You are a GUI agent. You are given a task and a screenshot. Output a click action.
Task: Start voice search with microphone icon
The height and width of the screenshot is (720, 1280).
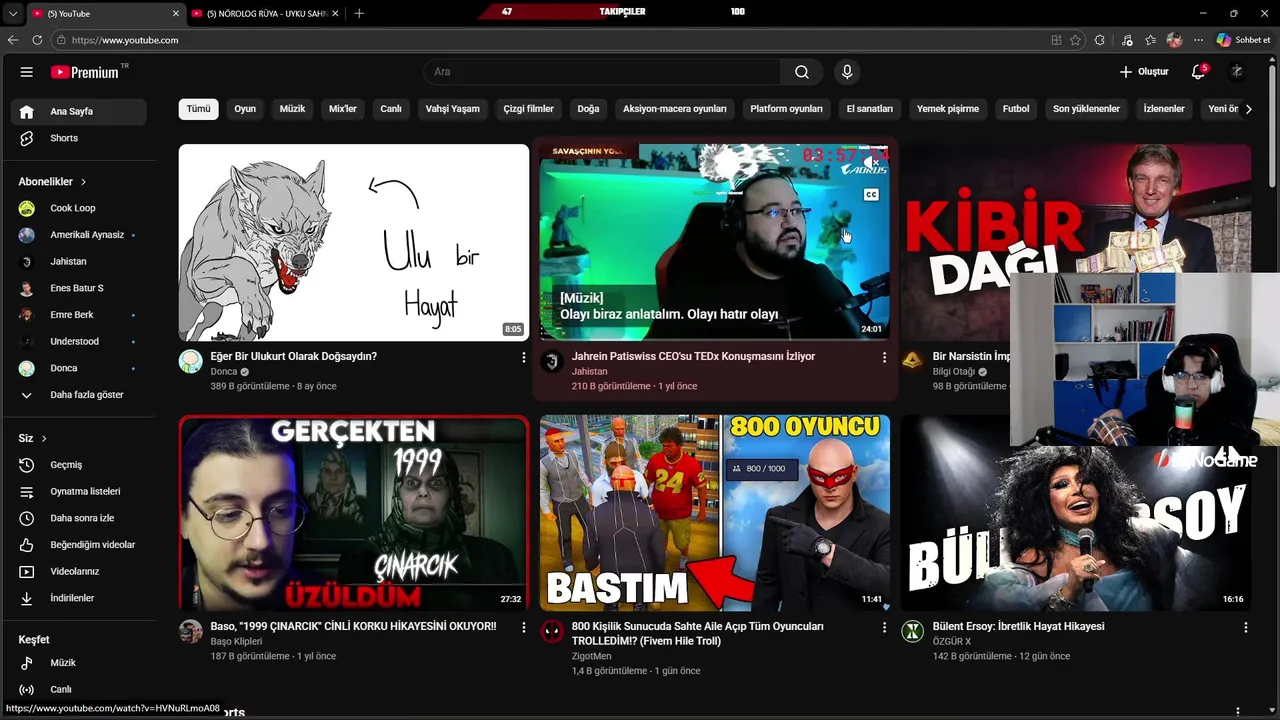pos(847,72)
